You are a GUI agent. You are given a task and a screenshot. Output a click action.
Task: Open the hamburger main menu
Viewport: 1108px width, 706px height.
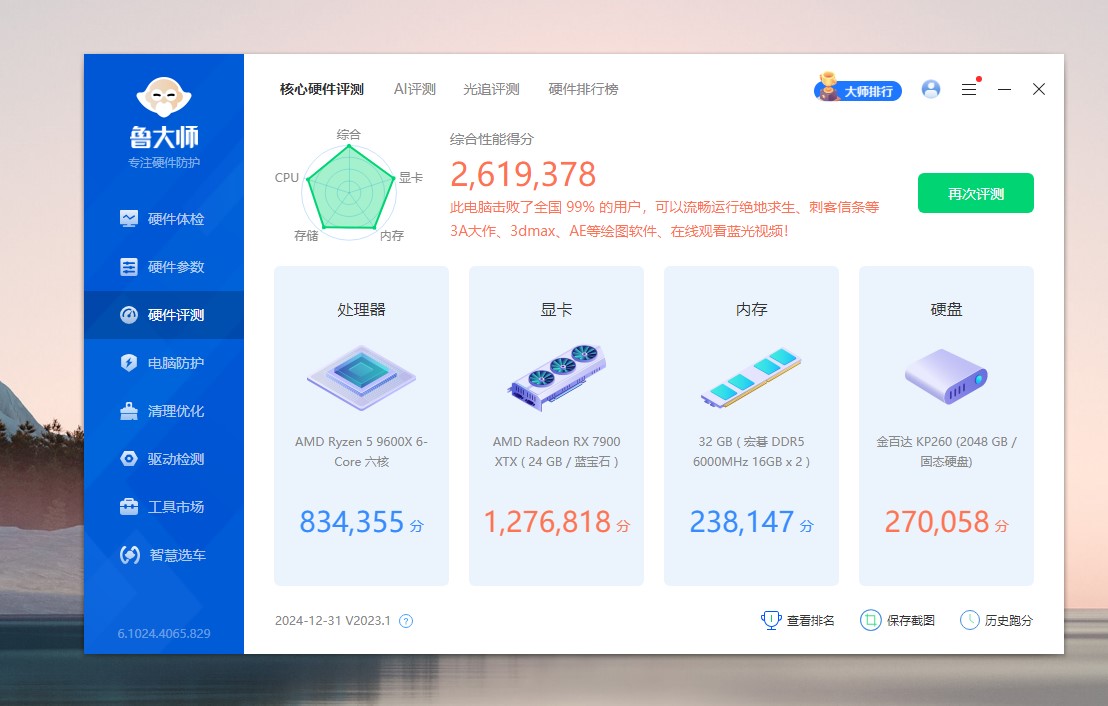(x=969, y=89)
